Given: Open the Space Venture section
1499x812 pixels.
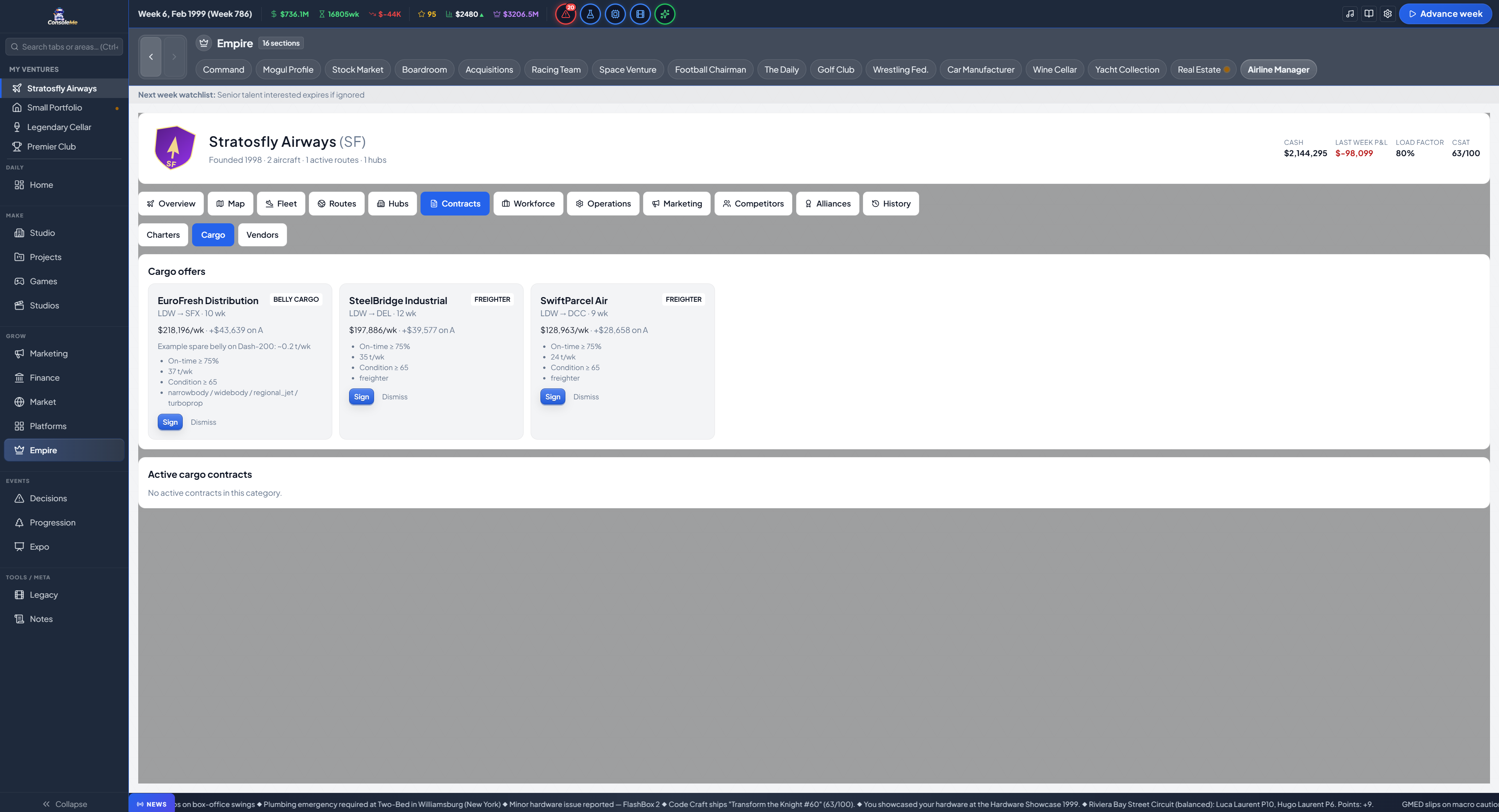Looking at the screenshot, I should [628, 70].
